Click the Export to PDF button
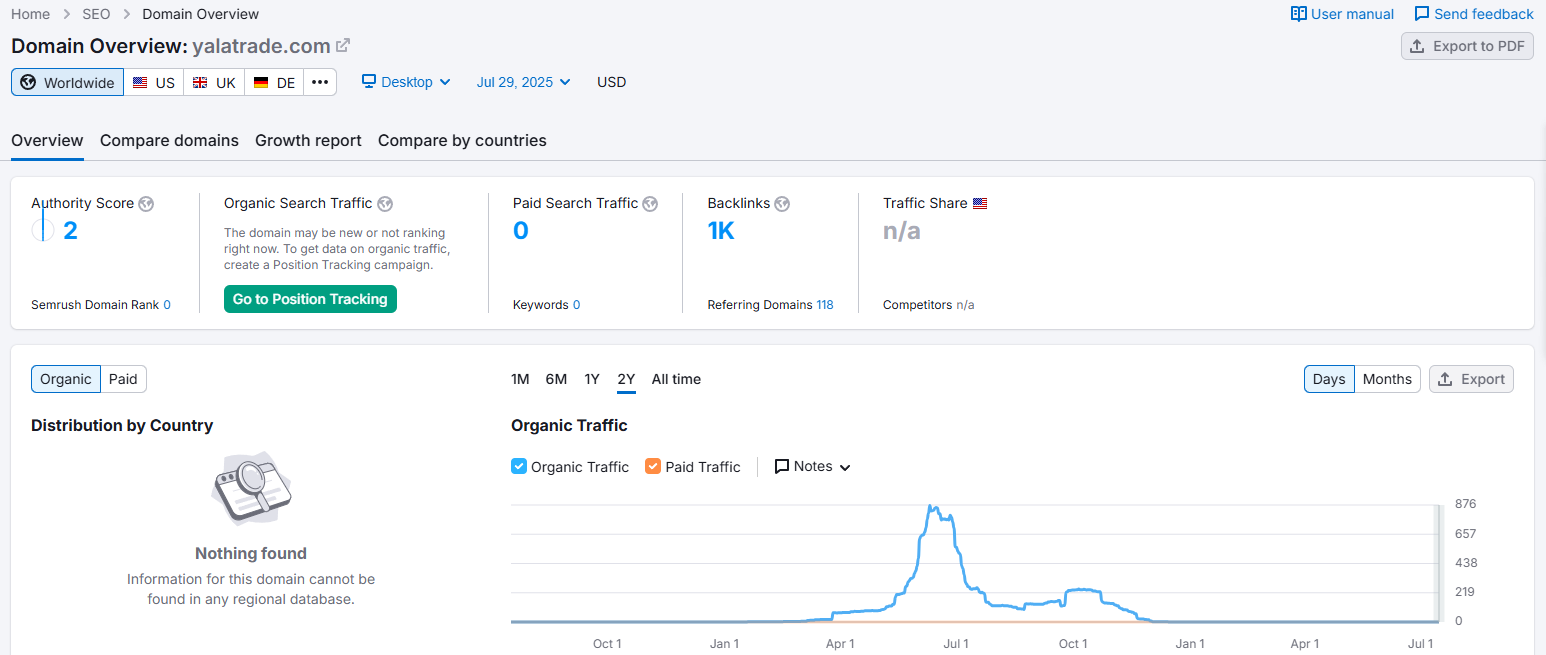This screenshot has width=1546, height=655. click(1467, 46)
